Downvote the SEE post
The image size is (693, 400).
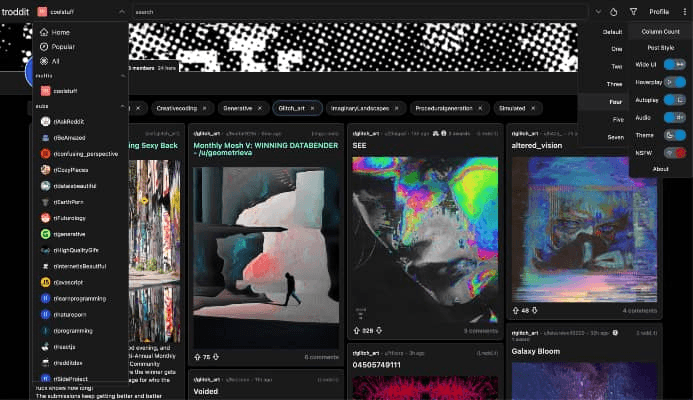tap(379, 331)
